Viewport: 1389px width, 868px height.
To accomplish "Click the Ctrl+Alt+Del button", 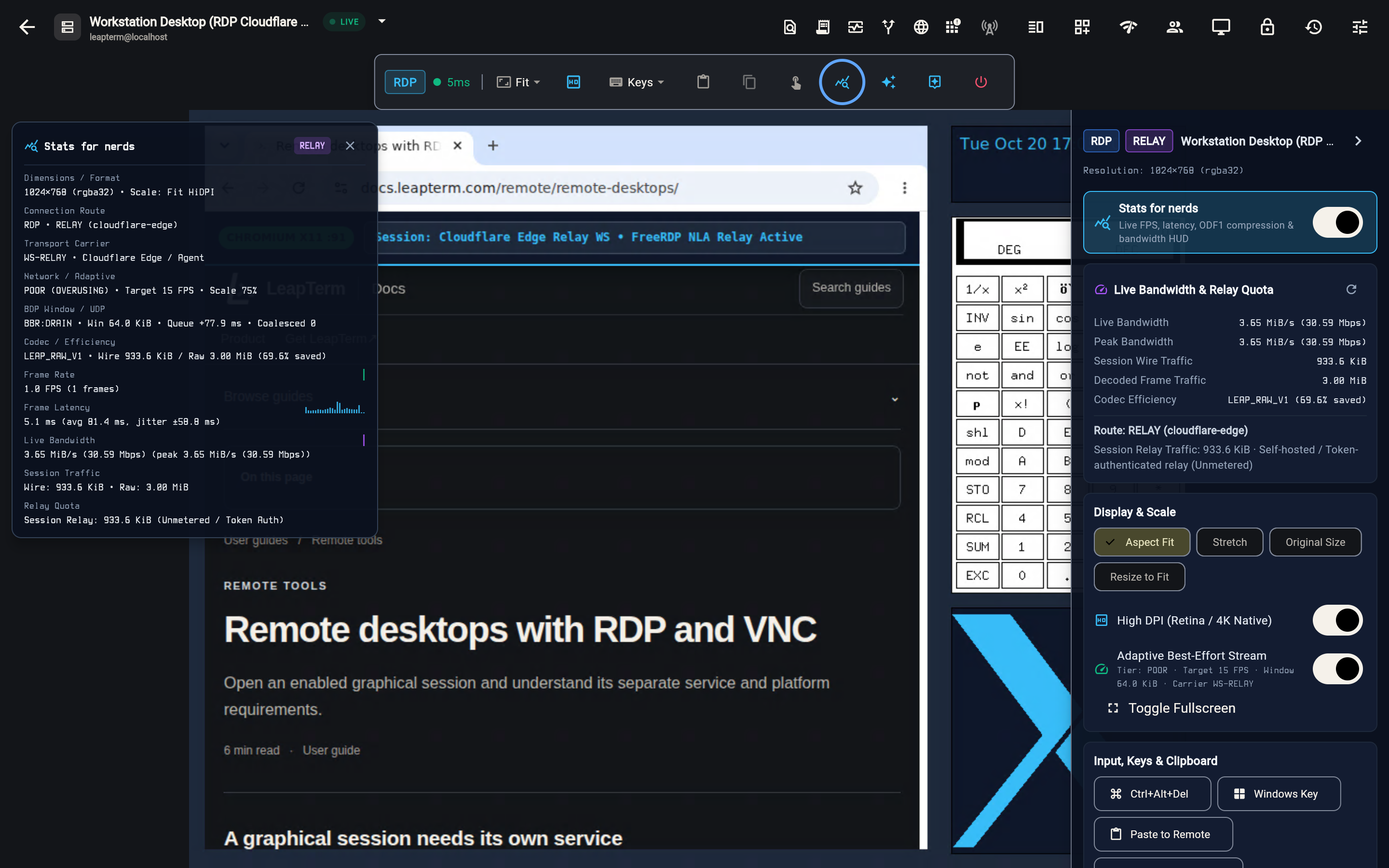I will [x=1152, y=793].
